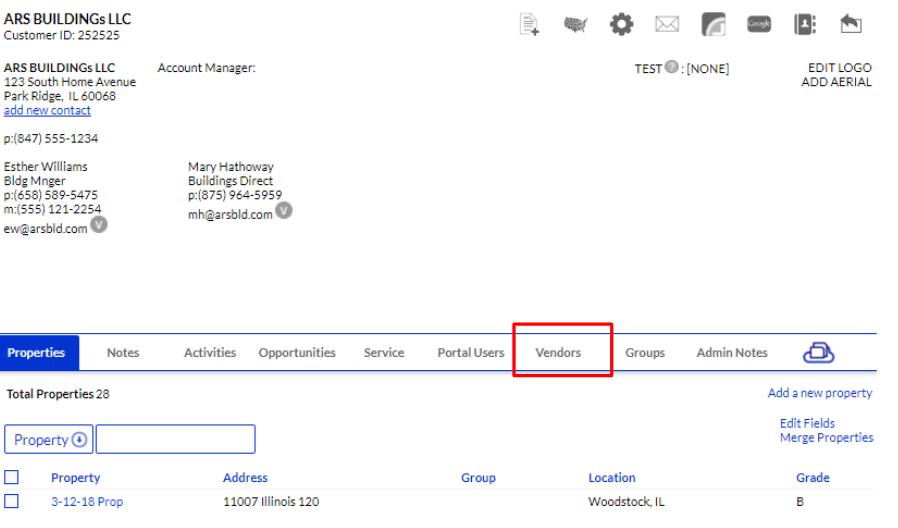Click the question mark icon next to TEST
This screenshot has width=898, height=528.
[672, 68]
